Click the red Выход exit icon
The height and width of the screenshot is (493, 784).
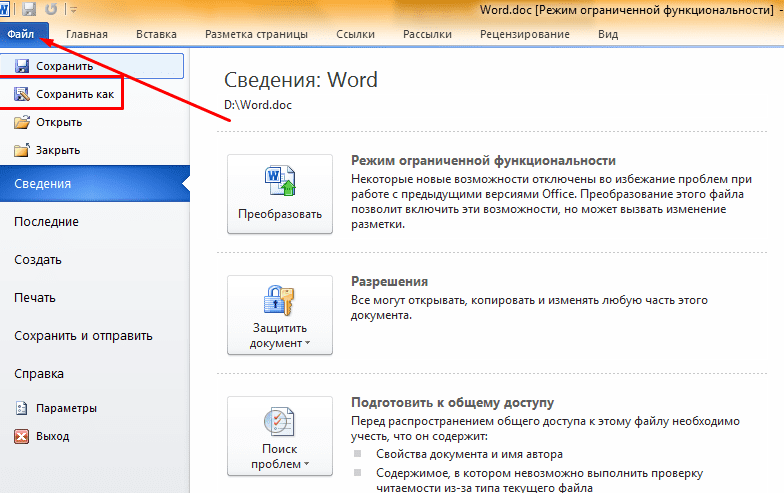coord(22,436)
